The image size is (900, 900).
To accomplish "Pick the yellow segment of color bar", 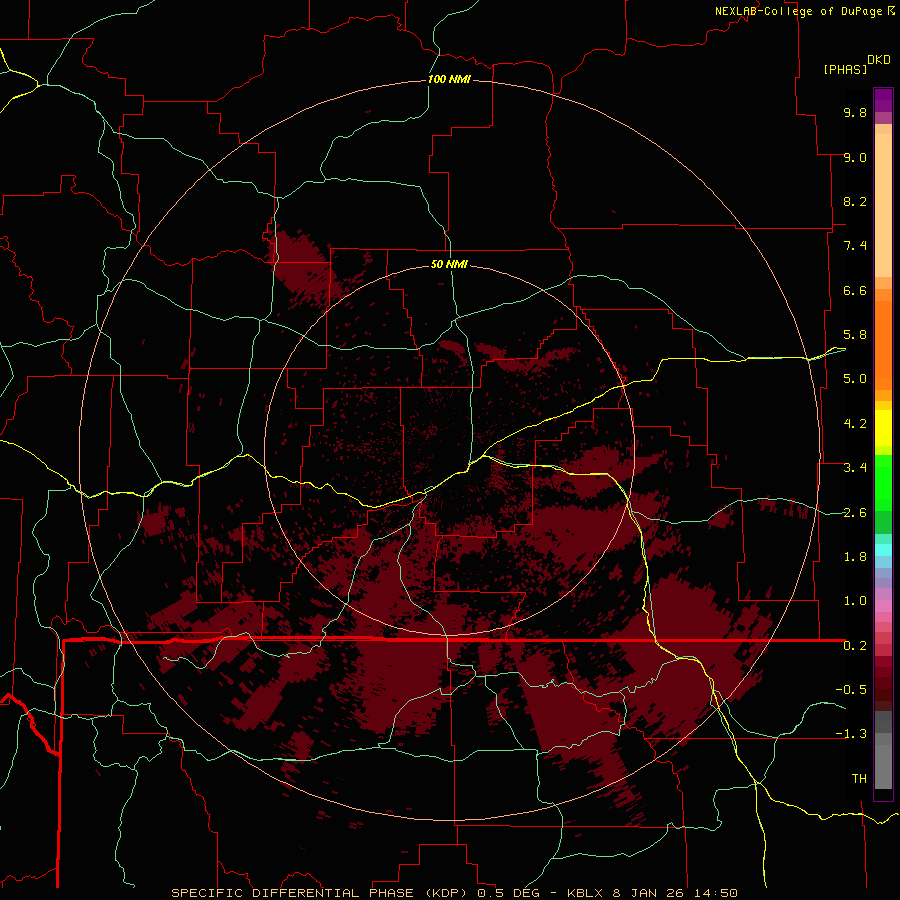I will (883, 428).
